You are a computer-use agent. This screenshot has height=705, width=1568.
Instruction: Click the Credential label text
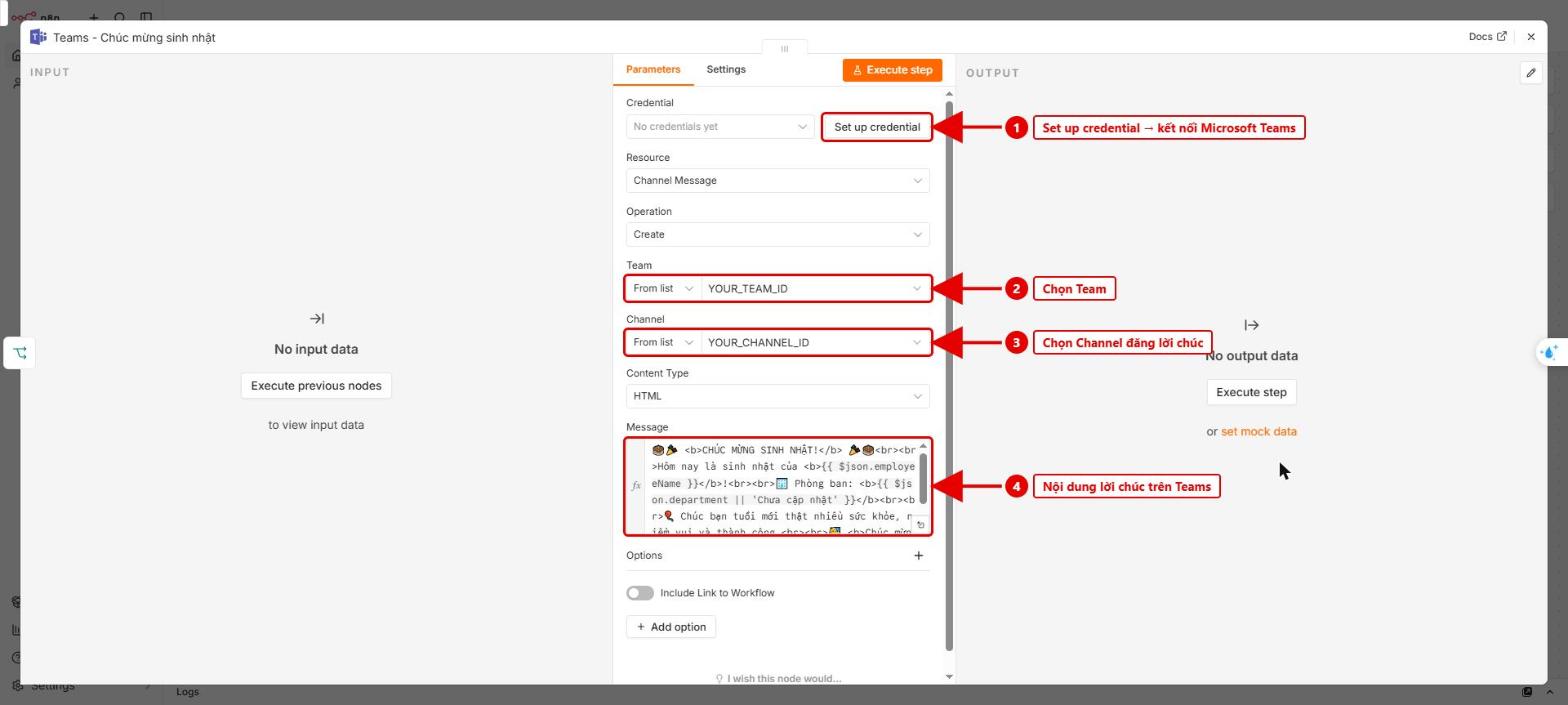[x=649, y=103]
